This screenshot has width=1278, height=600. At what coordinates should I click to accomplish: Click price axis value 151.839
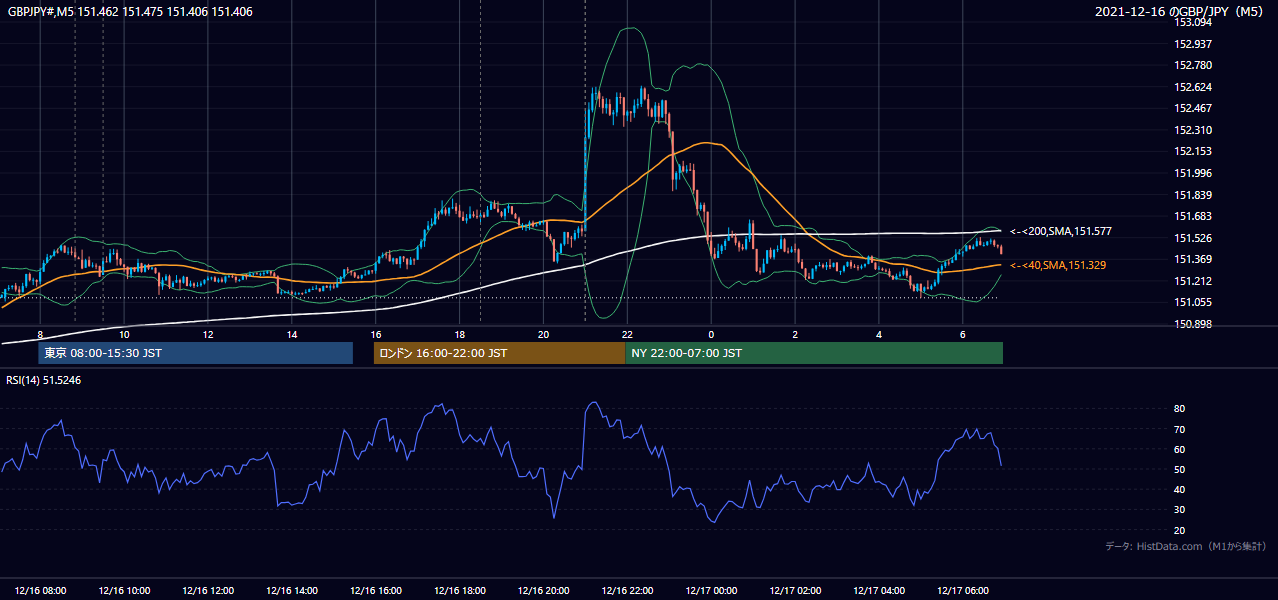(1193, 195)
